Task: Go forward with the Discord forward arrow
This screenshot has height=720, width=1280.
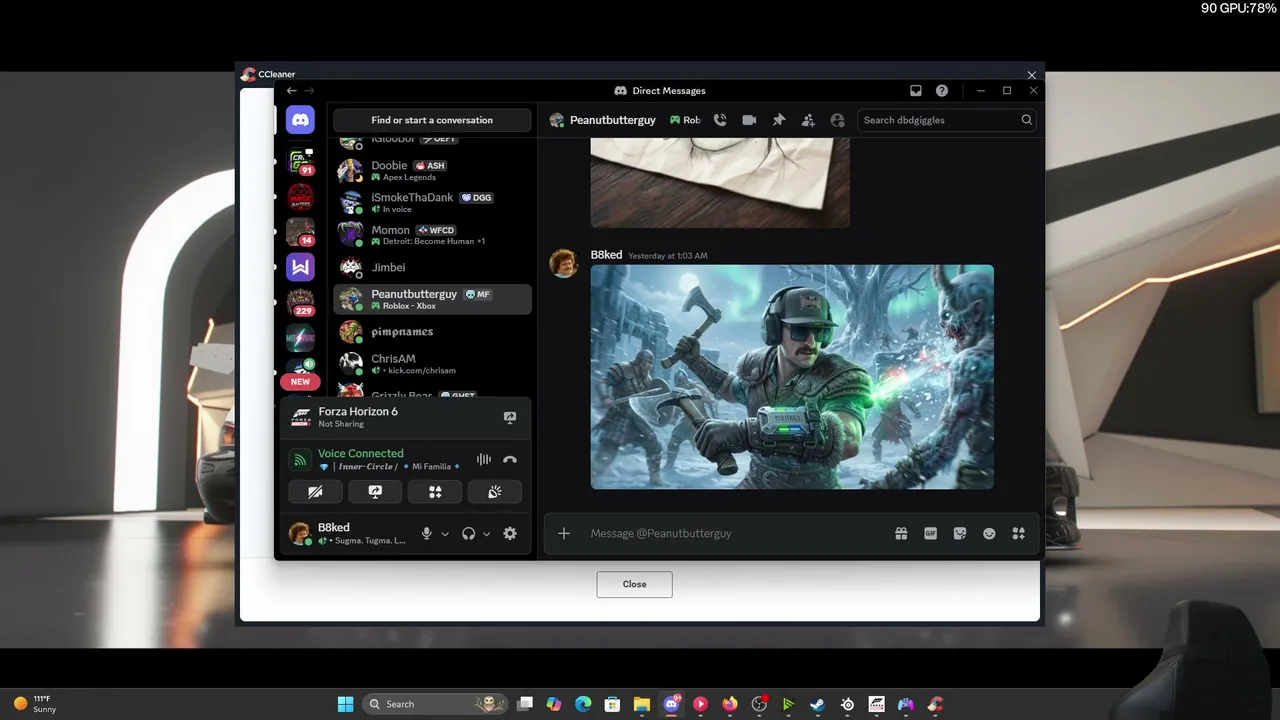Action: pyautogui.click(x=309, y=90)
